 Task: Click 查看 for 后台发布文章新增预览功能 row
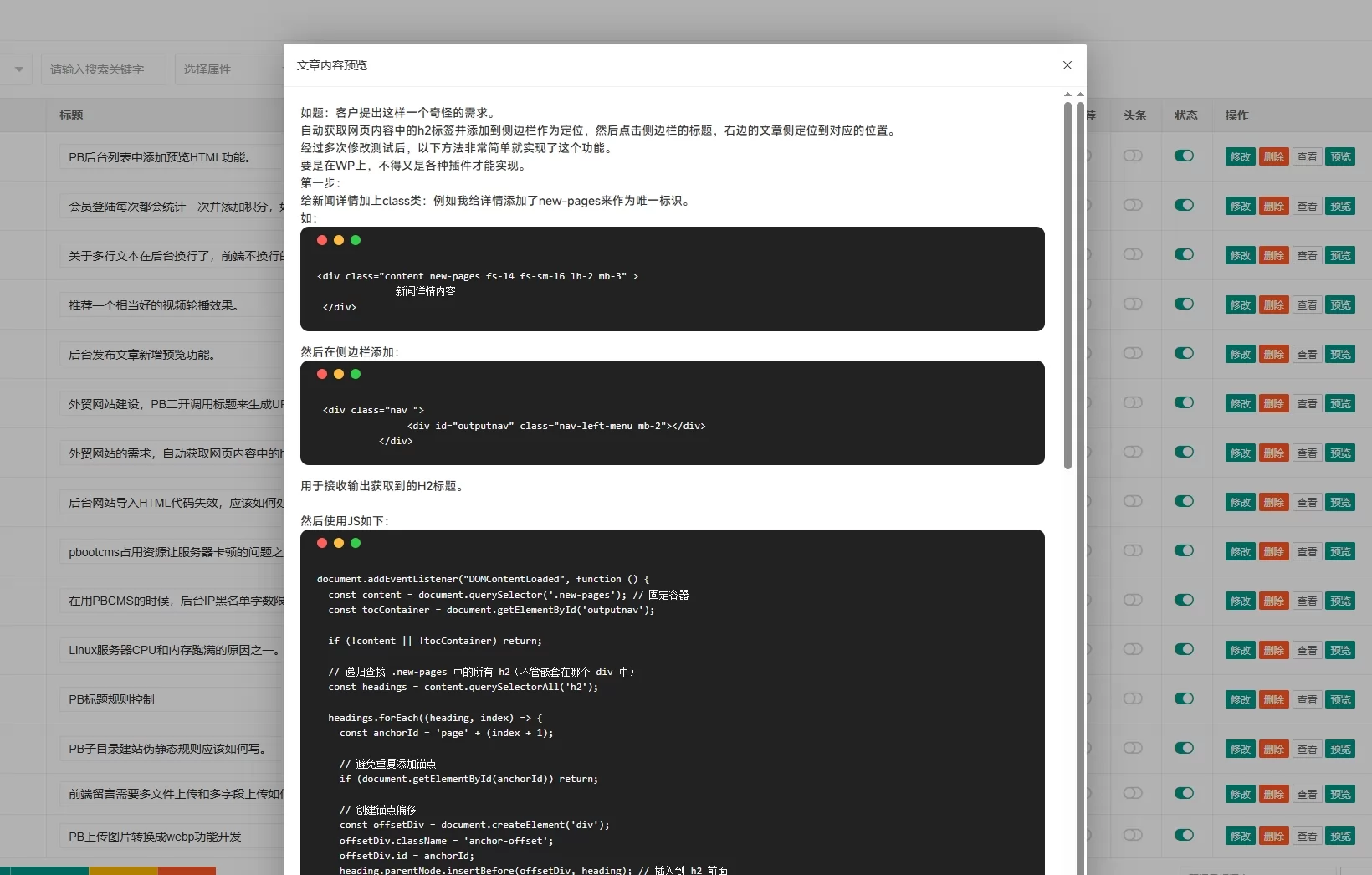[1307, 354]
